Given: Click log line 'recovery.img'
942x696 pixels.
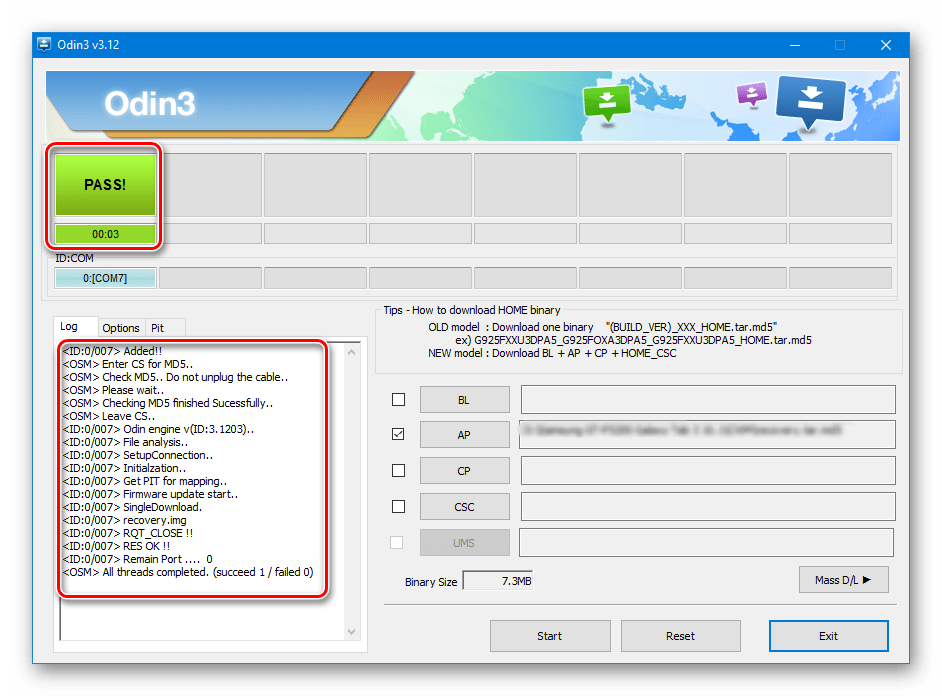Looking at the screenshot, I should click(x=124, y=520).
